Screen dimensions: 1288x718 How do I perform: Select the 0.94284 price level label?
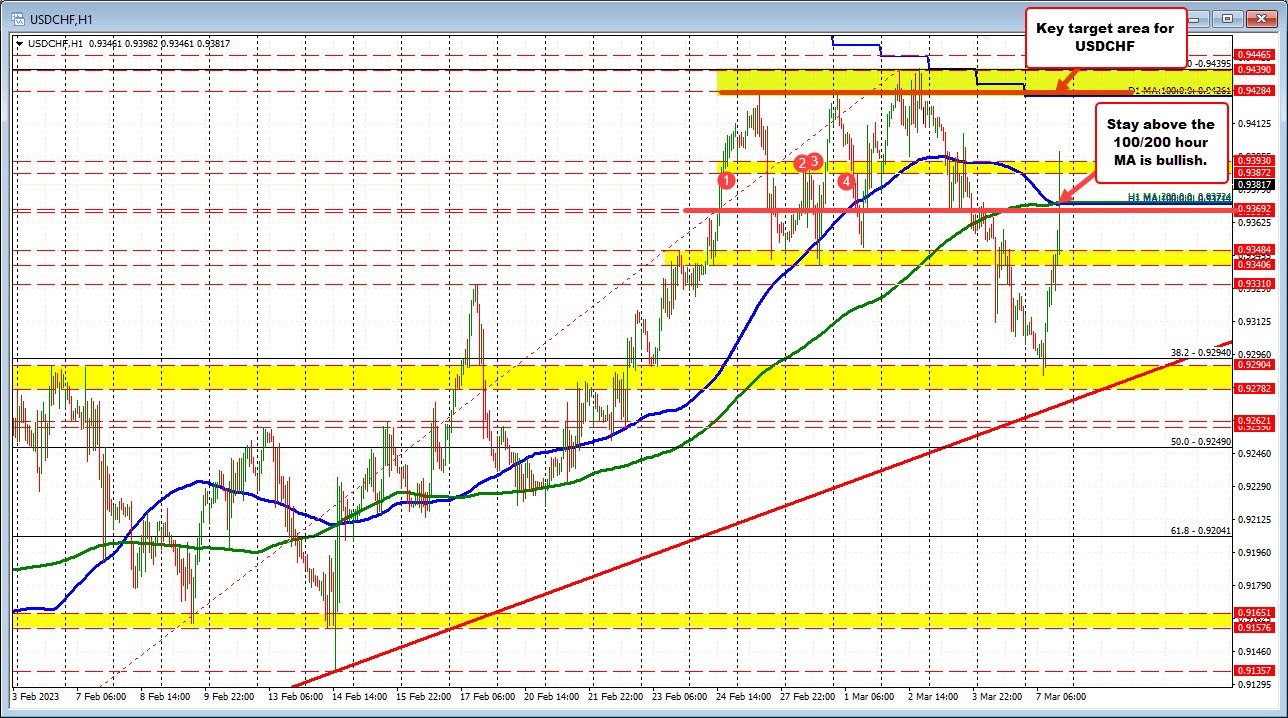[x=1255, y=90]
